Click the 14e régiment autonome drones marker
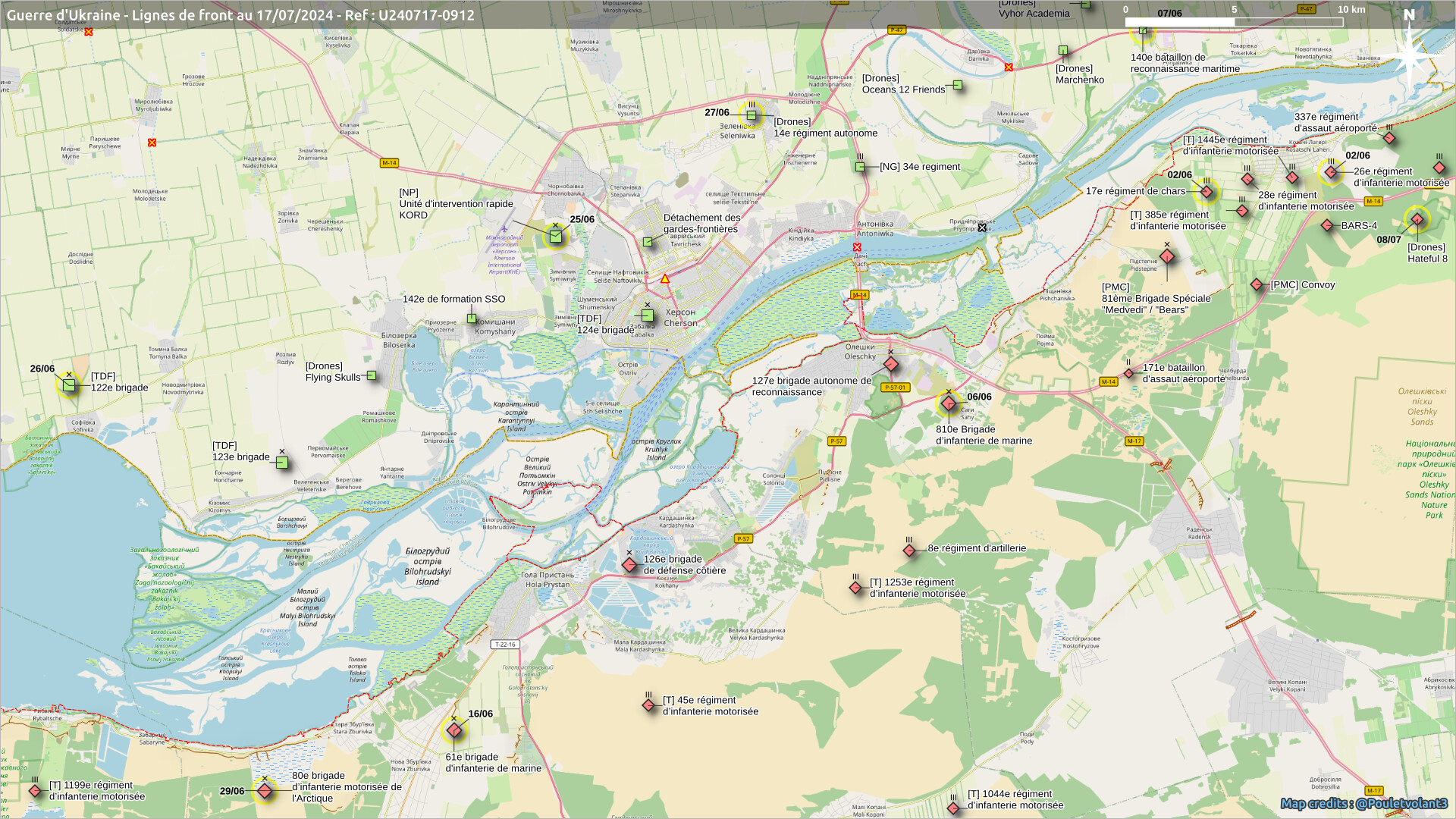1456x819 pixels. coord(752,116)
